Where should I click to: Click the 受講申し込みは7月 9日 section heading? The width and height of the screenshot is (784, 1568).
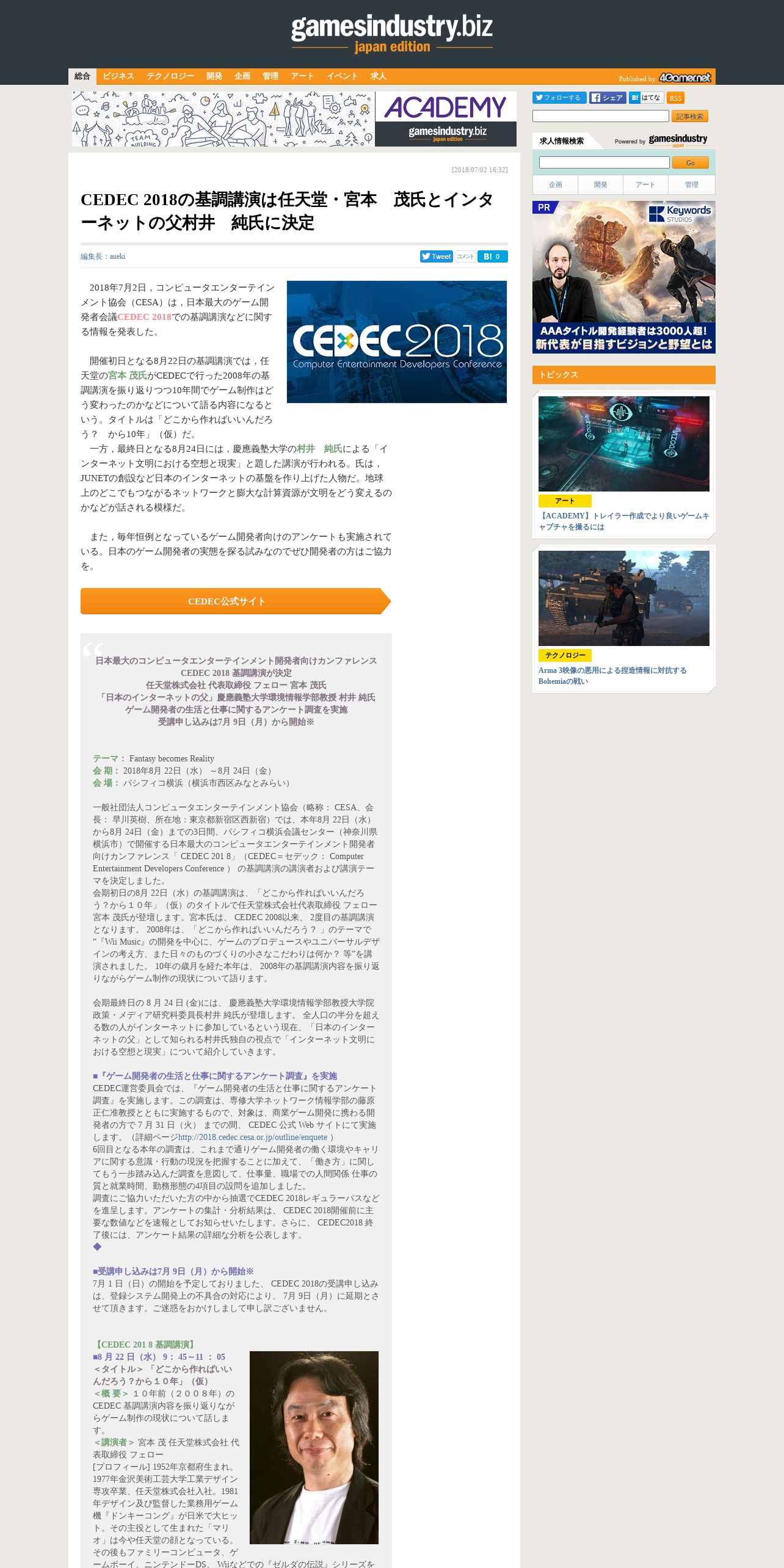point(173,1272)
